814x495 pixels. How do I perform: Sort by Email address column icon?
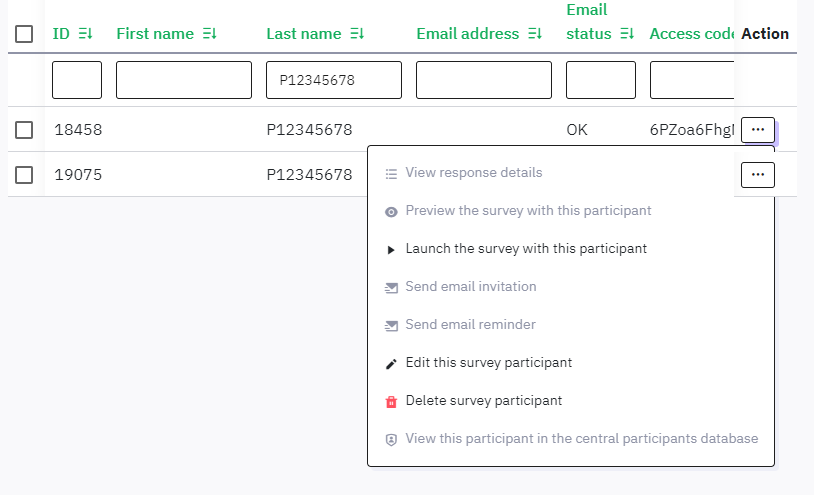534,34
